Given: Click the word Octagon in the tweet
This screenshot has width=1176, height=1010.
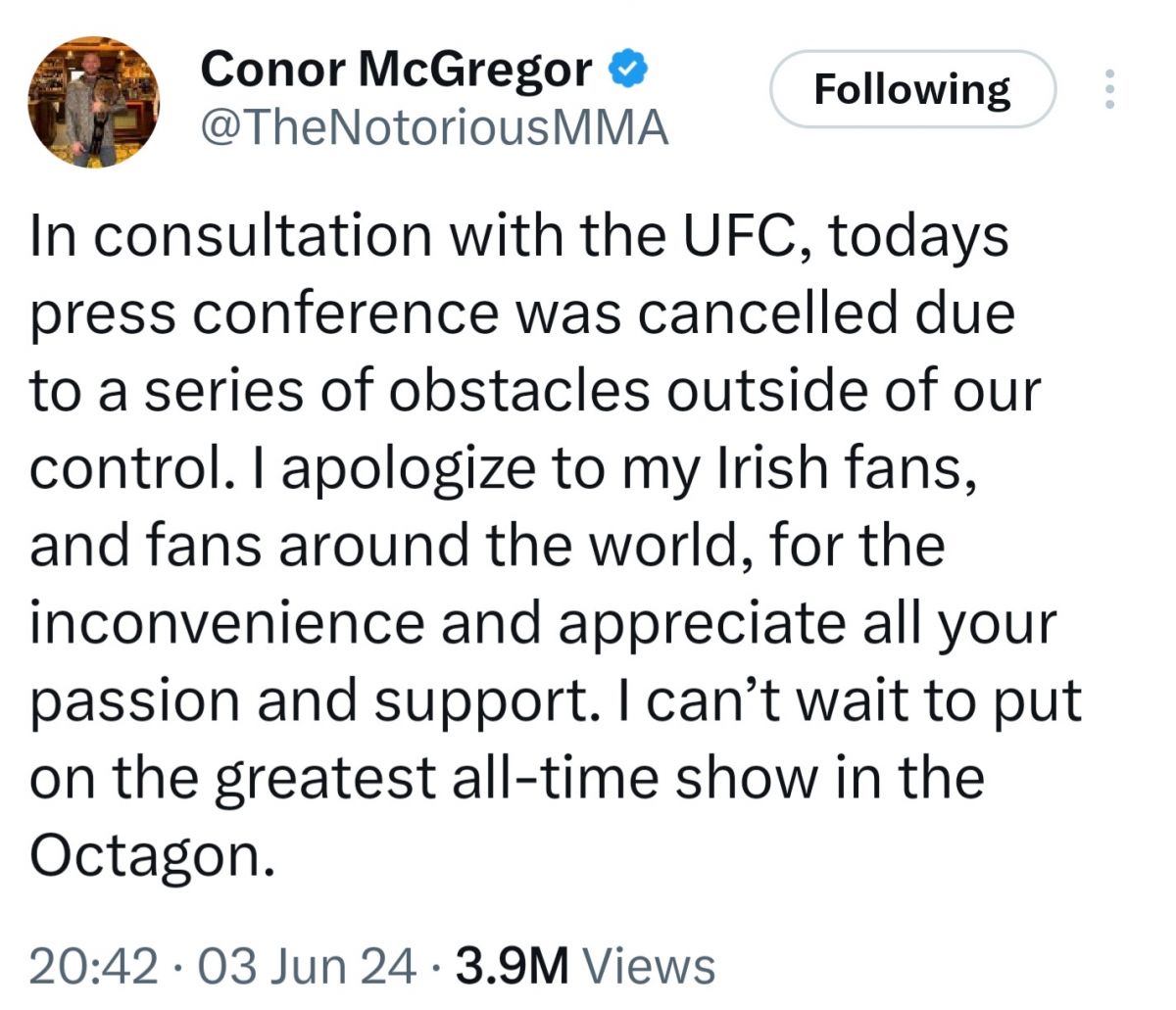Looking at the screenshot, I should (x=142, y=854).
